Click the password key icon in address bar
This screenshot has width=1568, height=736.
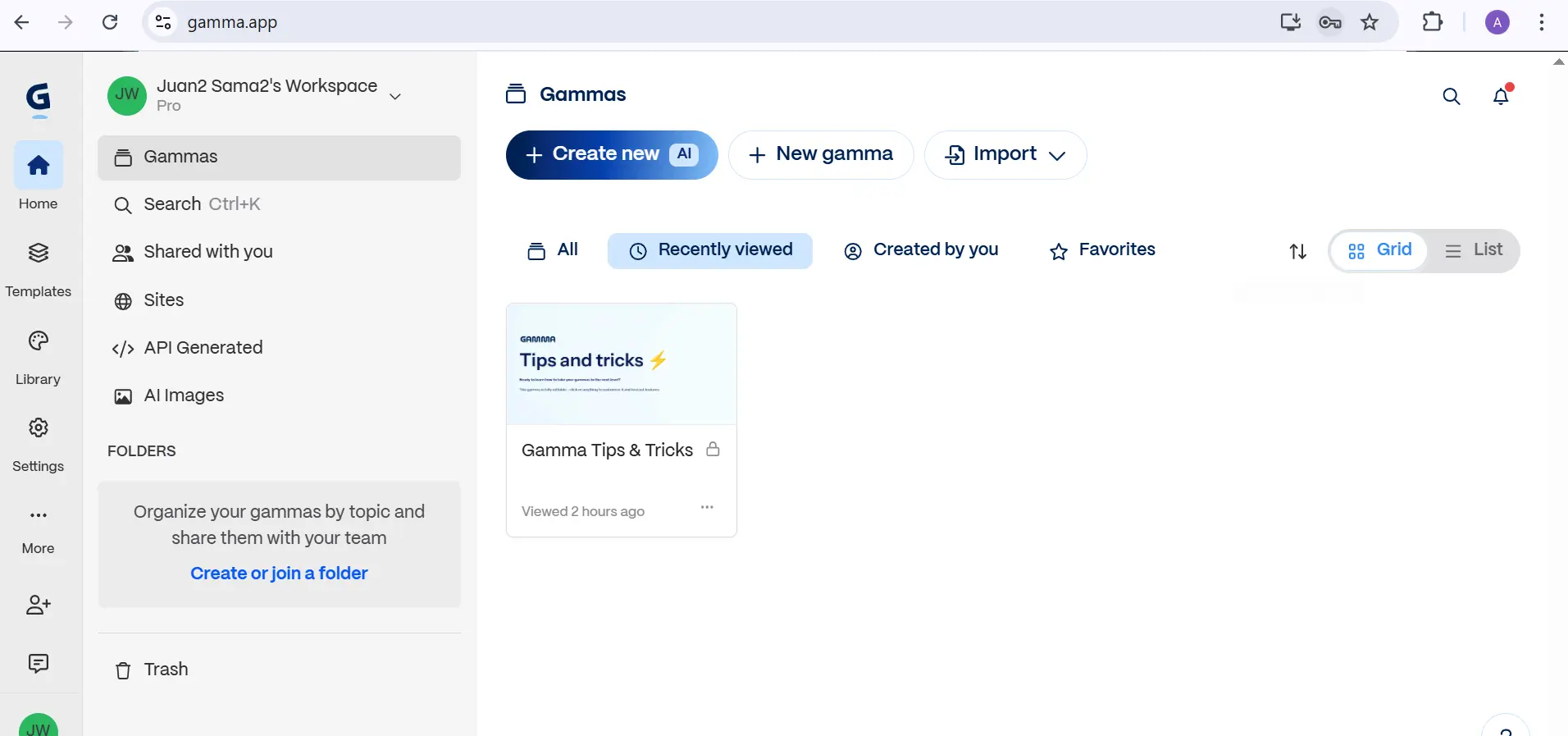[x=1330, y=22]
